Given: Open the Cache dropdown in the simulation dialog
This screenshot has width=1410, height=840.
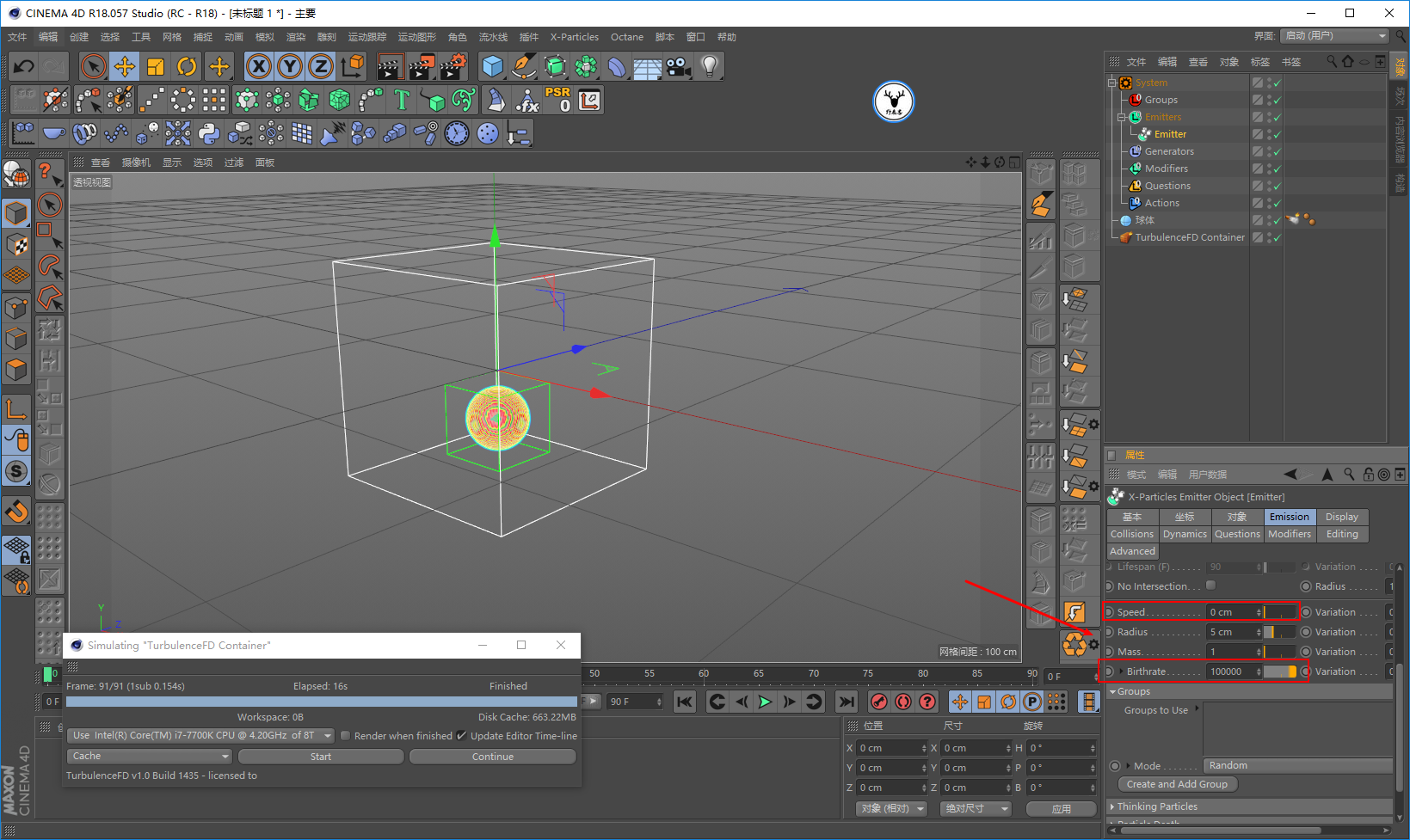Looking at the screenshot, I should coord(150,757).
